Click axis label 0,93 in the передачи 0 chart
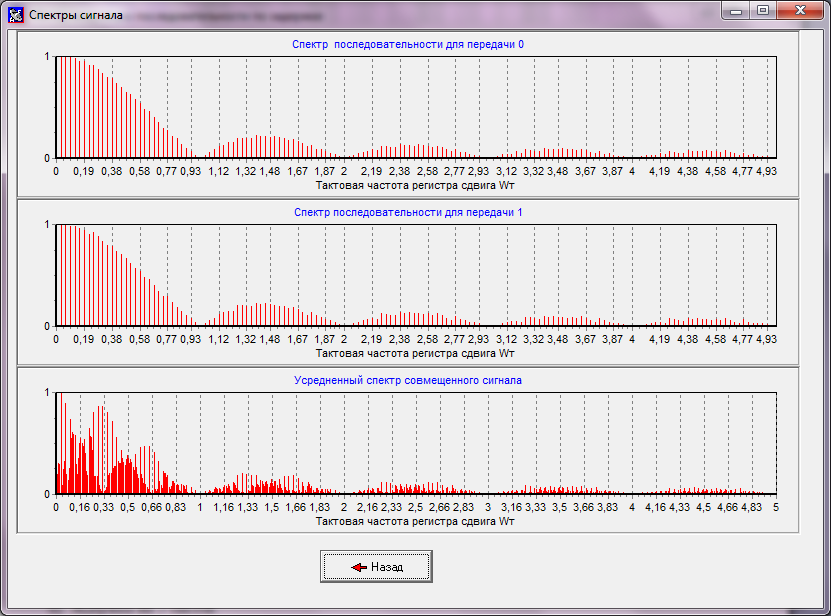The width and height of the screenshot is (831, 616). [191, 171]
